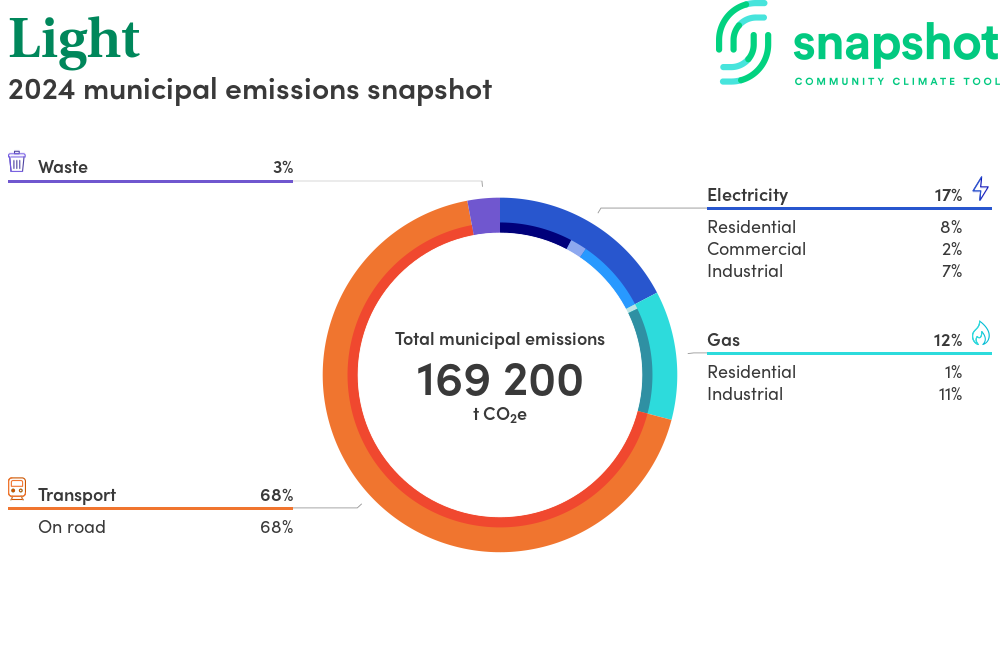The image size is (1000, 670).
Task: Click the Waste trash bin icon
Action: point(17,163)
